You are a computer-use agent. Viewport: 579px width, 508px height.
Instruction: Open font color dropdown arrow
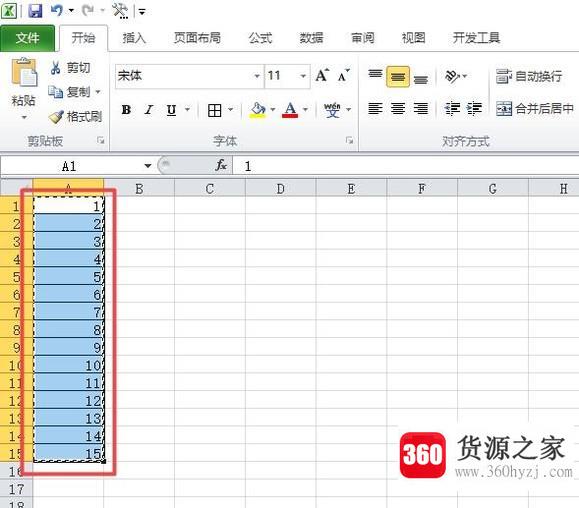tap(305, 110)
